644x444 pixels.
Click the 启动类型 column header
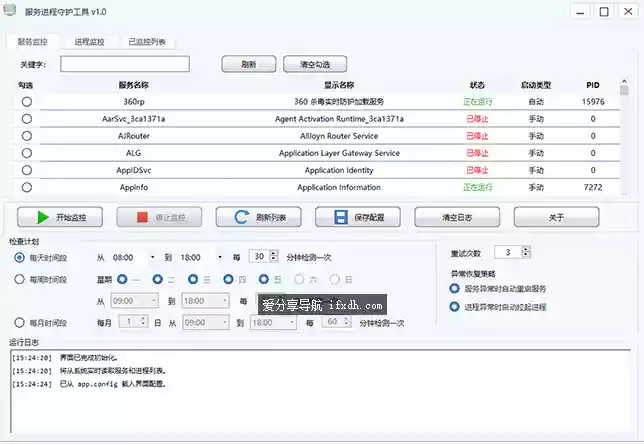click(x=536, y=85)
